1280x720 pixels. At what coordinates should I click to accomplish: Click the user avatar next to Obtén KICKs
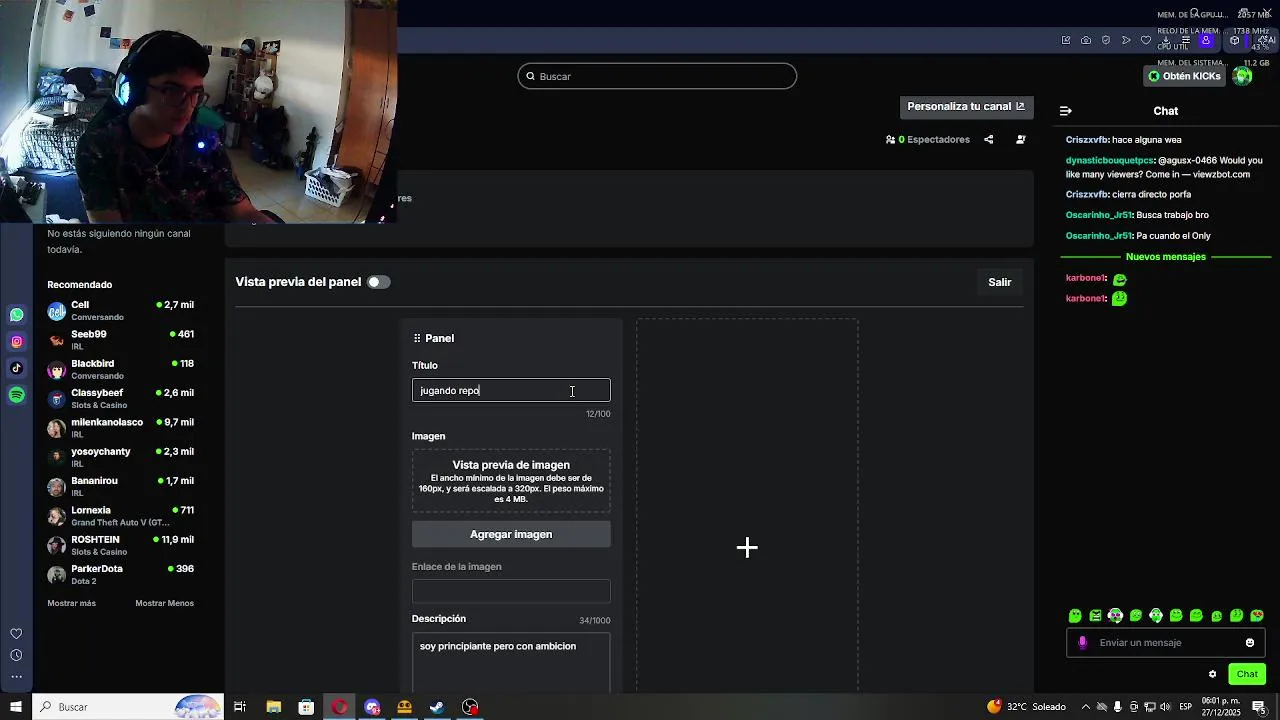[x=1243, y=76]
